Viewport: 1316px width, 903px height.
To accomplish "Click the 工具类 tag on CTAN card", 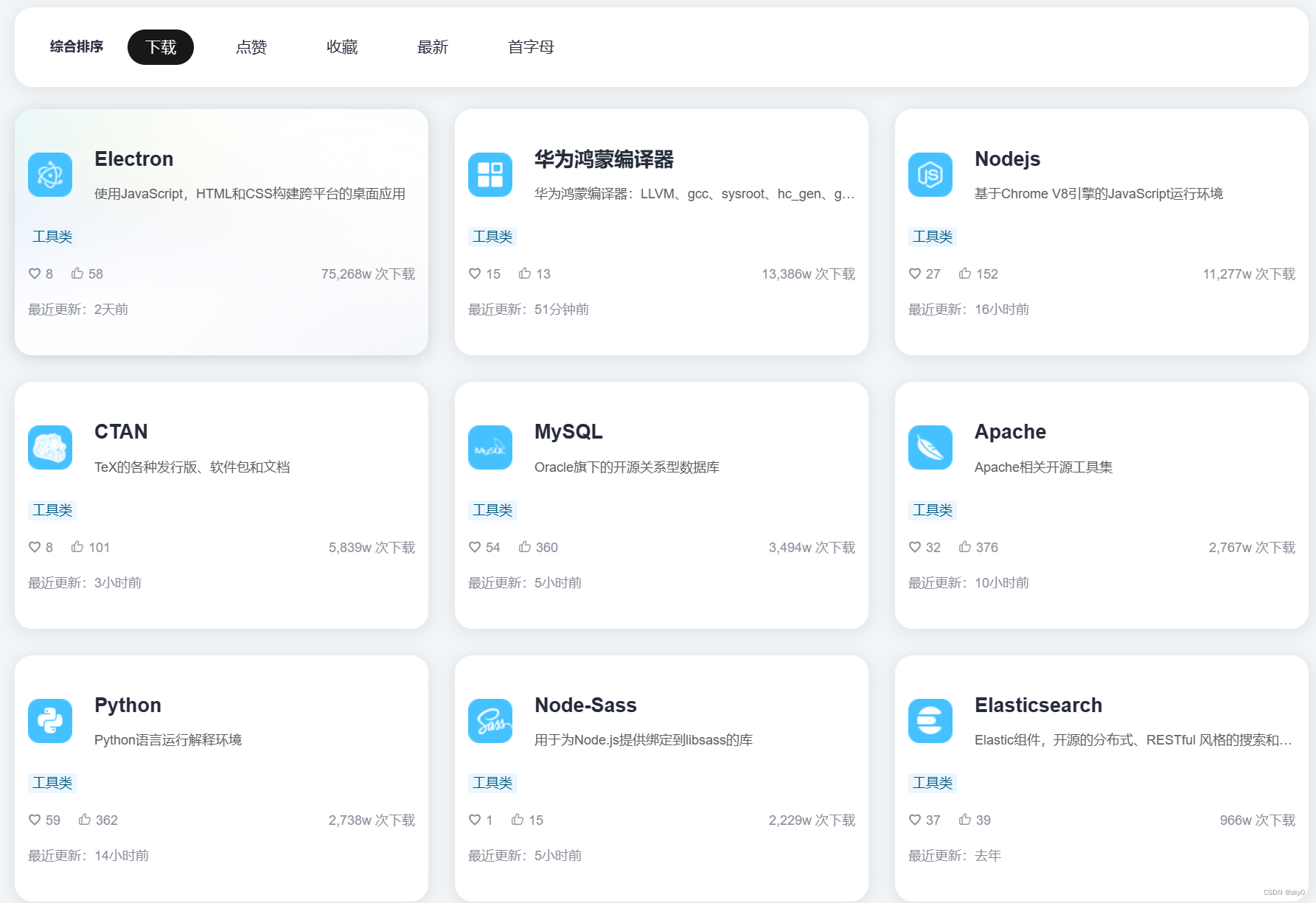I will click(52, 510).
